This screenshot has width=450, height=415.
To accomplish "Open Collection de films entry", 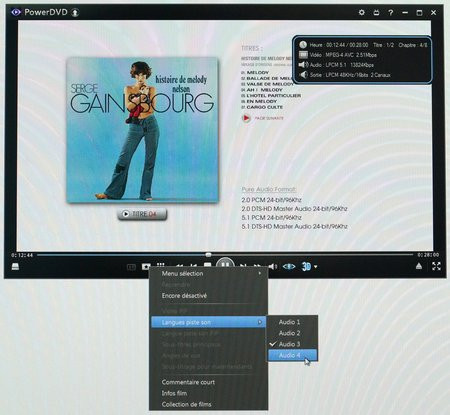I will point(209,404).
